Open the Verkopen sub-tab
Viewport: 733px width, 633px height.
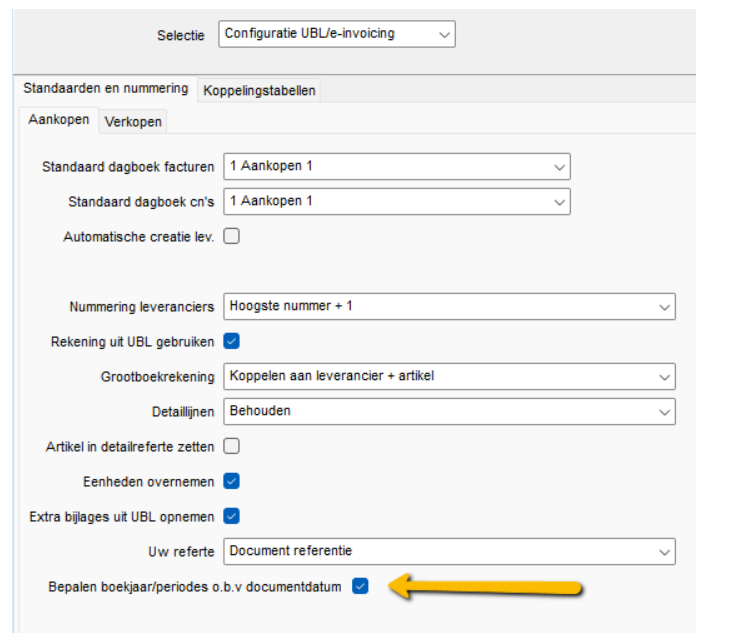pos(133,122)
